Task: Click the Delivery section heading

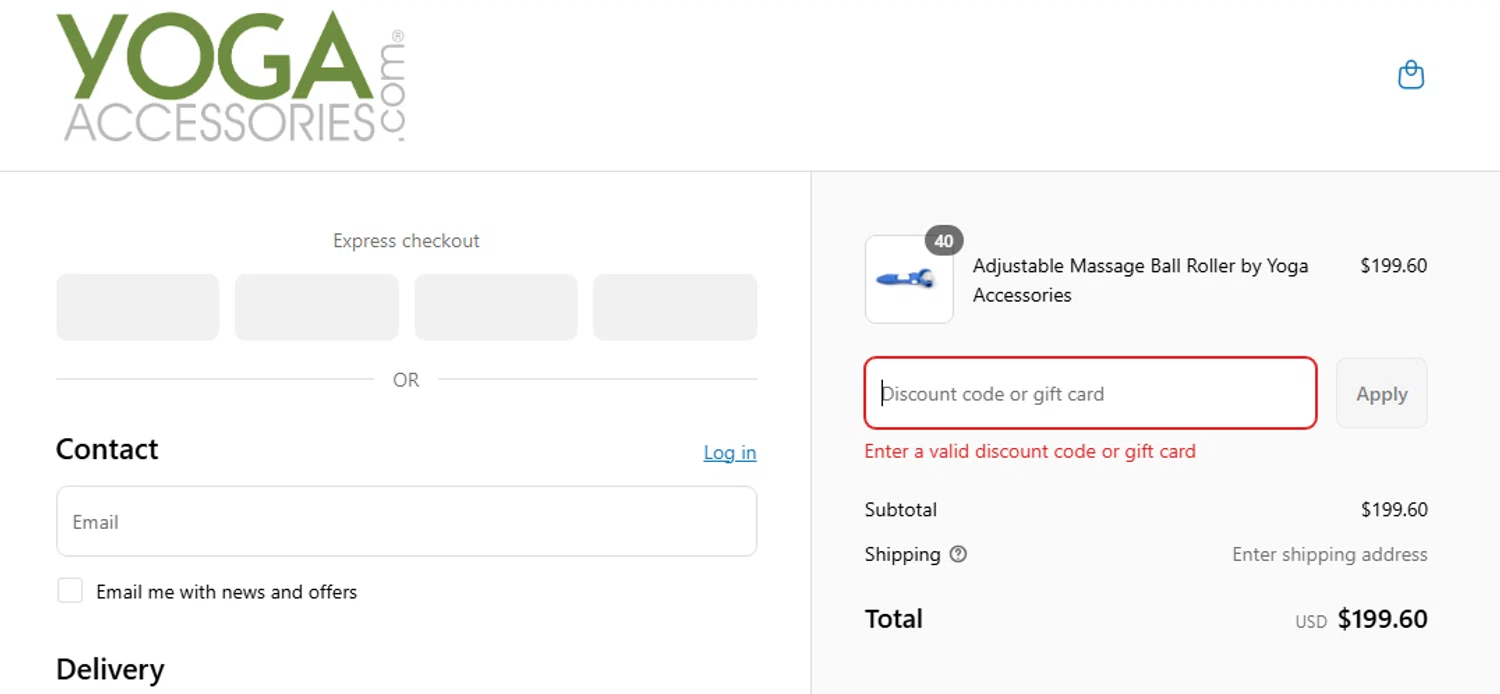Action: 110,669
